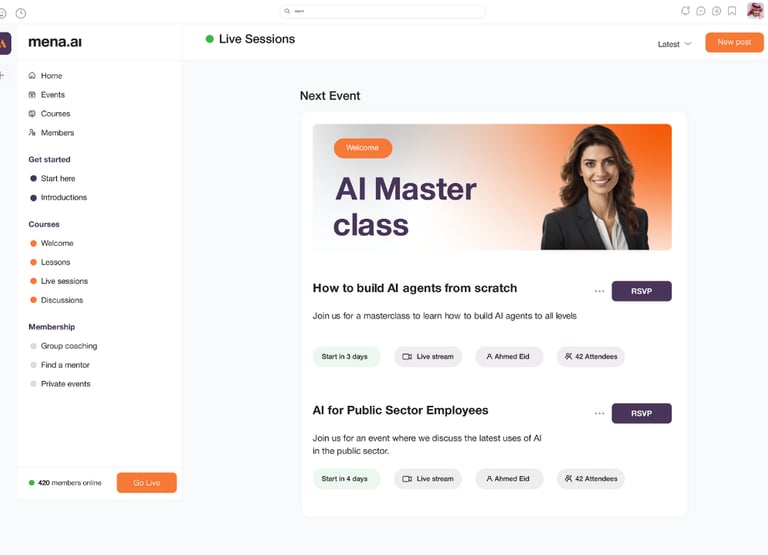Open AI for Public Sector Employees title
Image resolution: width=768 pixels, height=555 pixels.
coord(400,410)
